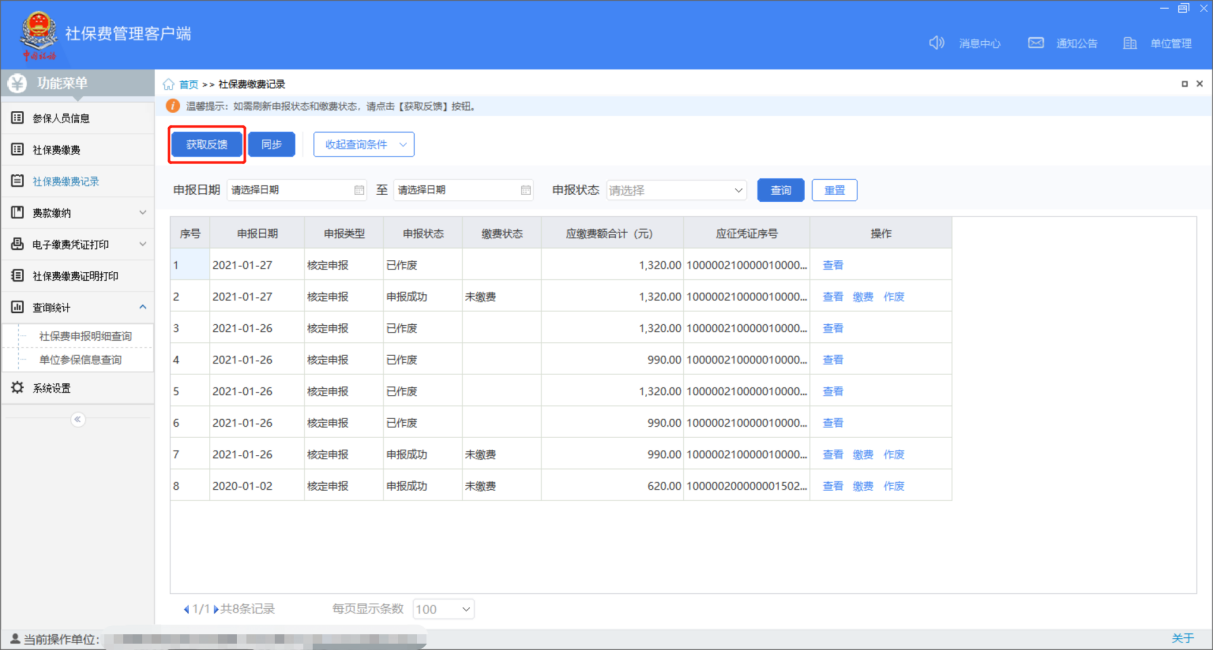Open 社保费申报明细查询 submenu item
The width and height of the screenshot is (1213, 650).
coord(85,336)
